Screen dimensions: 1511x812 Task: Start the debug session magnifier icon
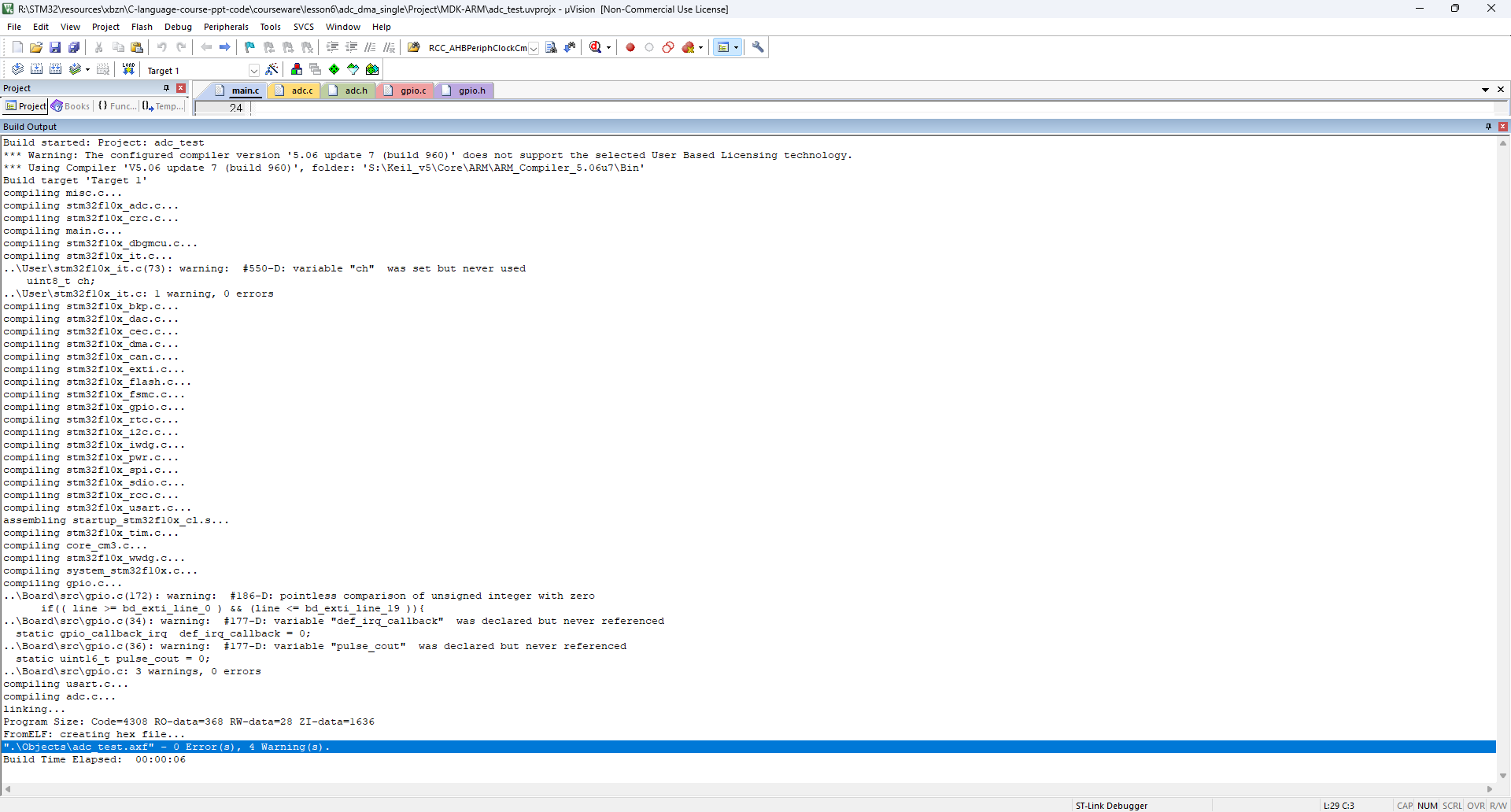coord(596,47)
